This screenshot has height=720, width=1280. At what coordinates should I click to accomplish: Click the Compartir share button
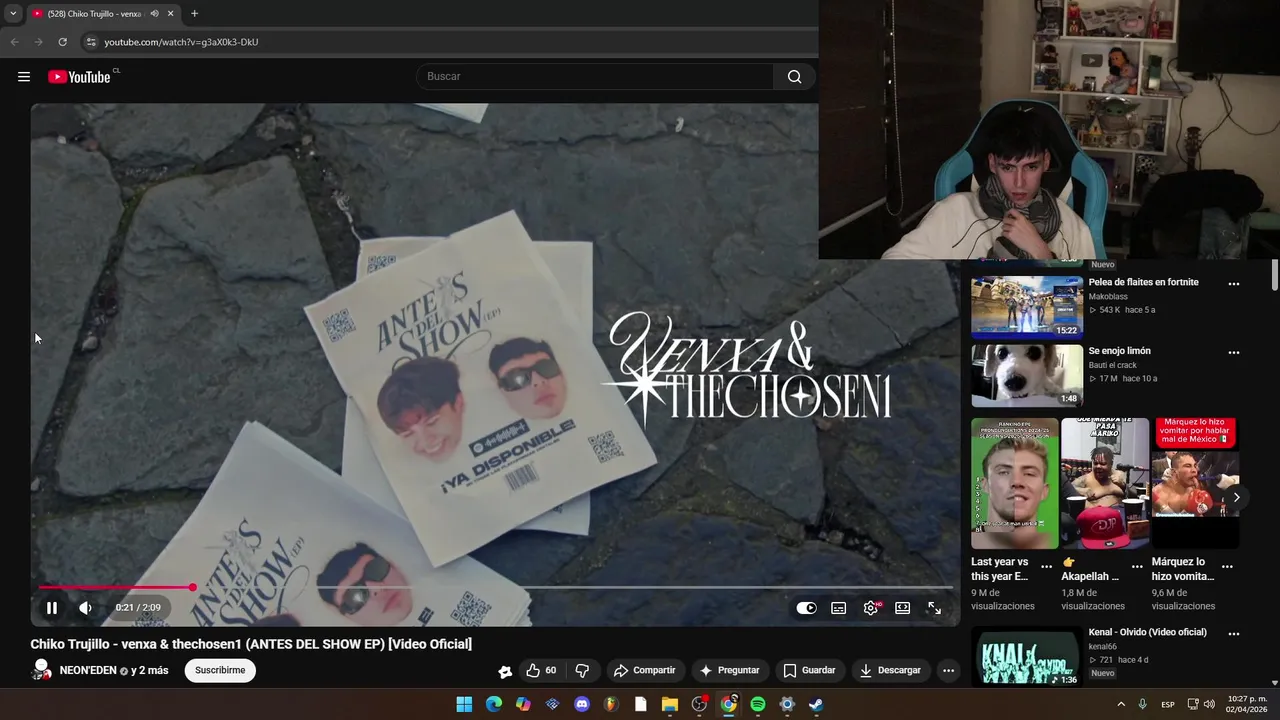tap(644, 670)
